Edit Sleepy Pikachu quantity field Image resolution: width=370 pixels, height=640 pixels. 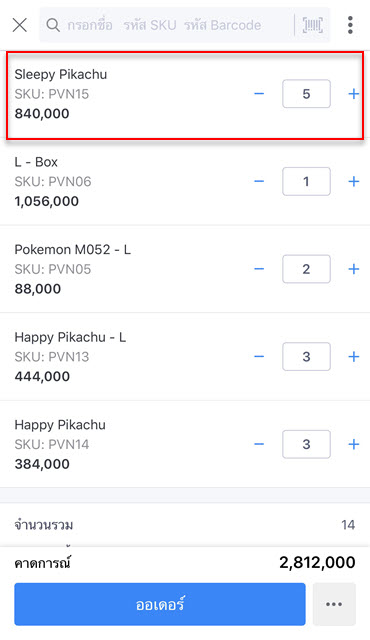[x=306, y=94]
